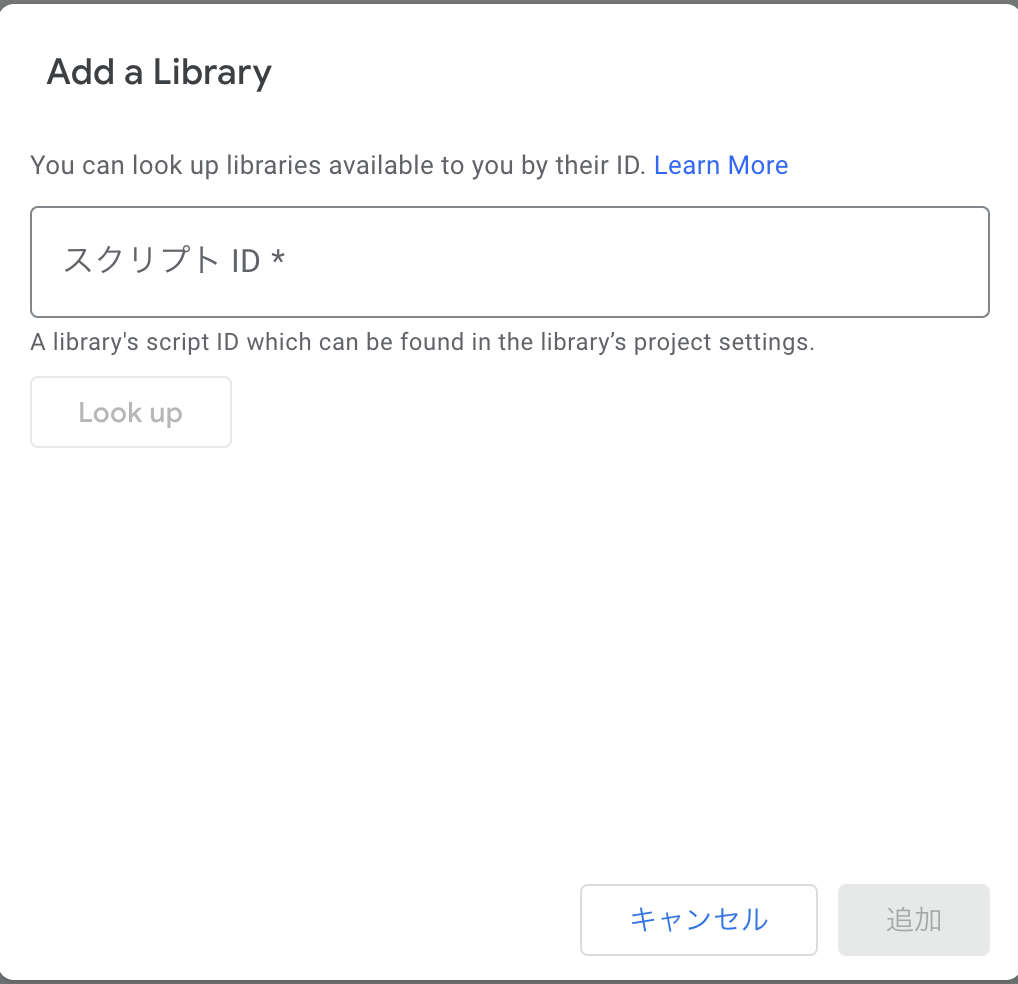Add the library with the 追加 button
Viewport: 1018px width, 984px height.
point(913,920)
